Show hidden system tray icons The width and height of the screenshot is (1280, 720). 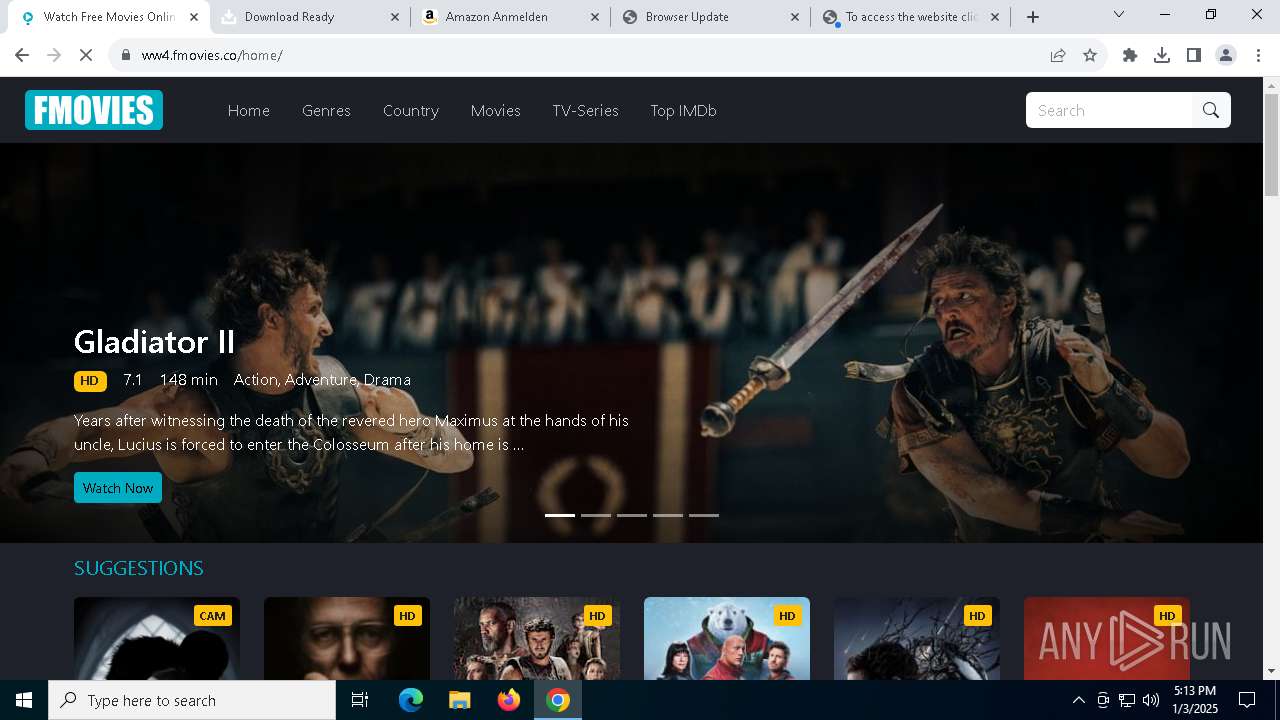1078,700
